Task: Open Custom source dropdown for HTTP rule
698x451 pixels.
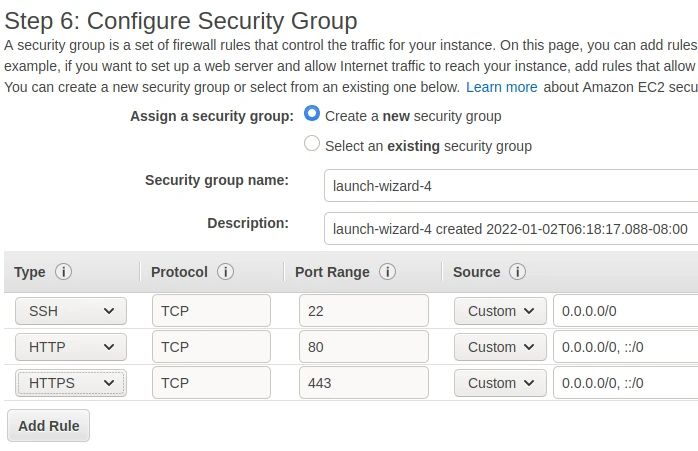Action: (x=500, y=347)
